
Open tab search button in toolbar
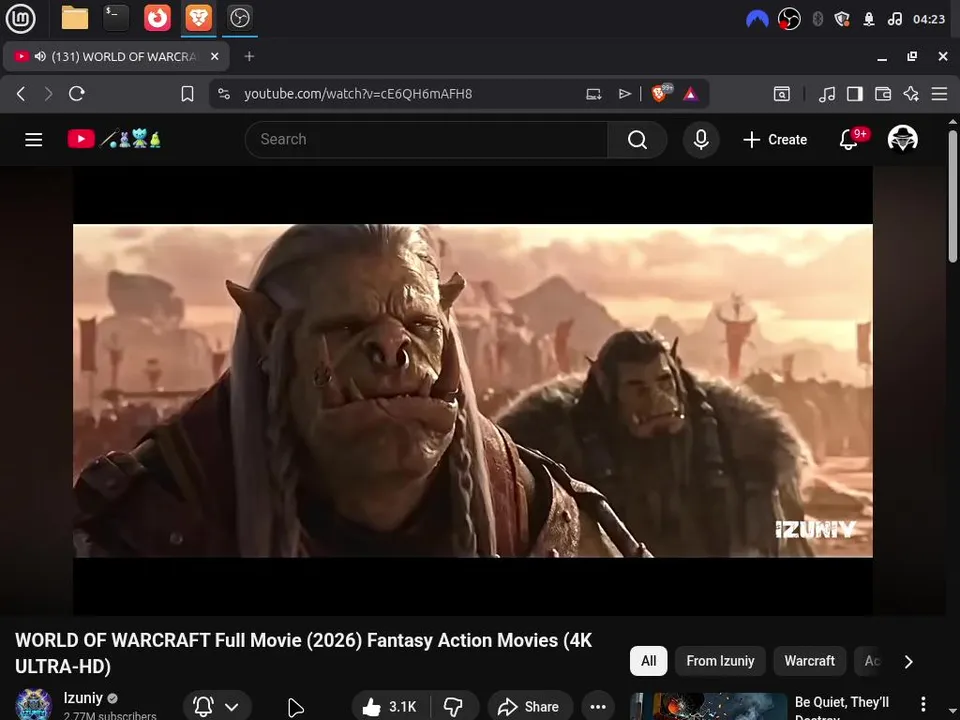pos(782,94)
